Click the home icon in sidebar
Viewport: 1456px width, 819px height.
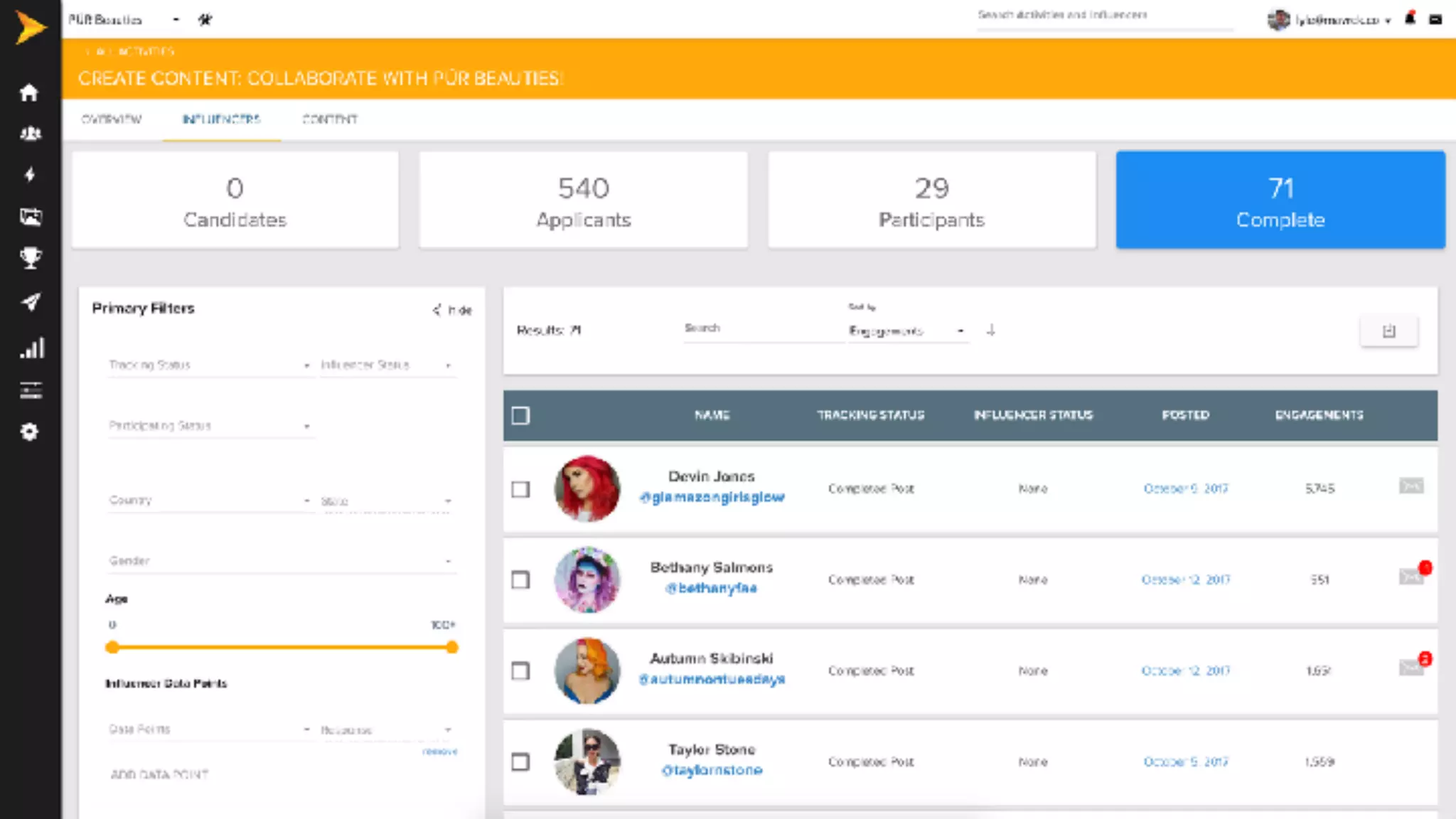click(x=29, y=92)
